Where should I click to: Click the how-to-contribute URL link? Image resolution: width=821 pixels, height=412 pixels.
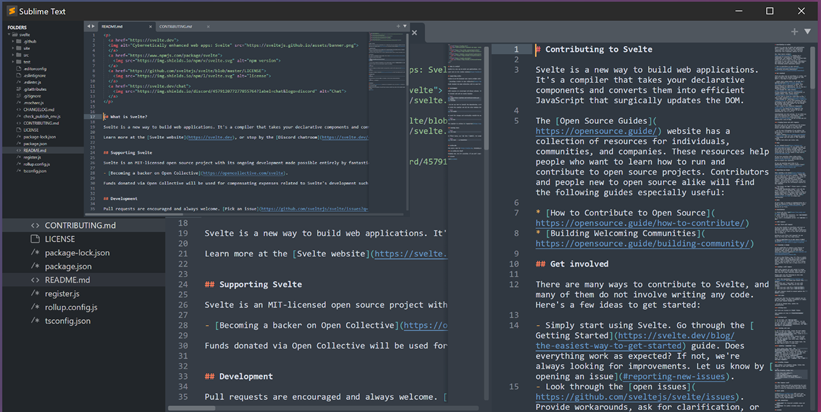pyautogui.click(x=639, y=223)
